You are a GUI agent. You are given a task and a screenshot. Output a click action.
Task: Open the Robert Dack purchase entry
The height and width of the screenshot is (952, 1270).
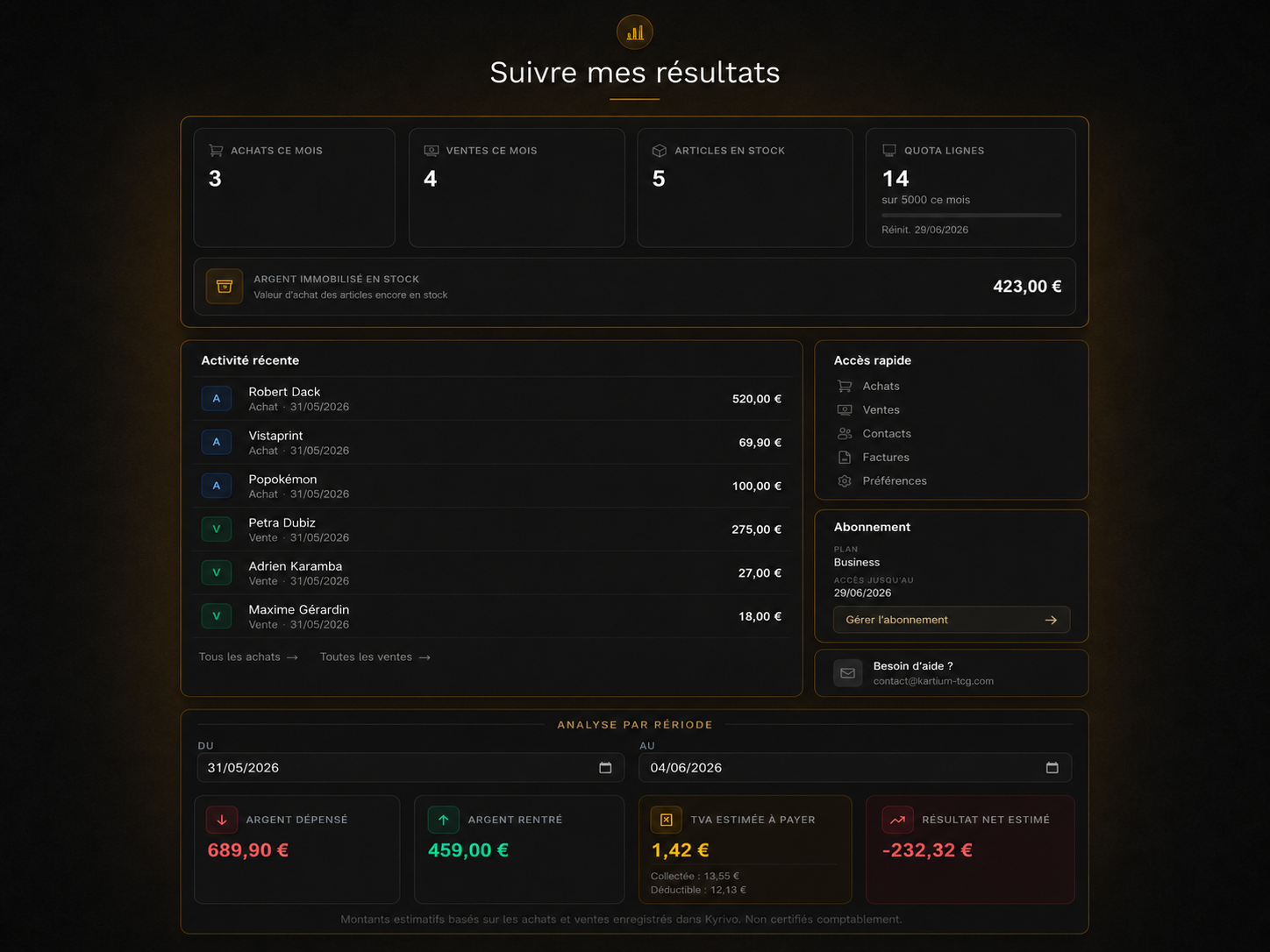click(x=491, y=399)
